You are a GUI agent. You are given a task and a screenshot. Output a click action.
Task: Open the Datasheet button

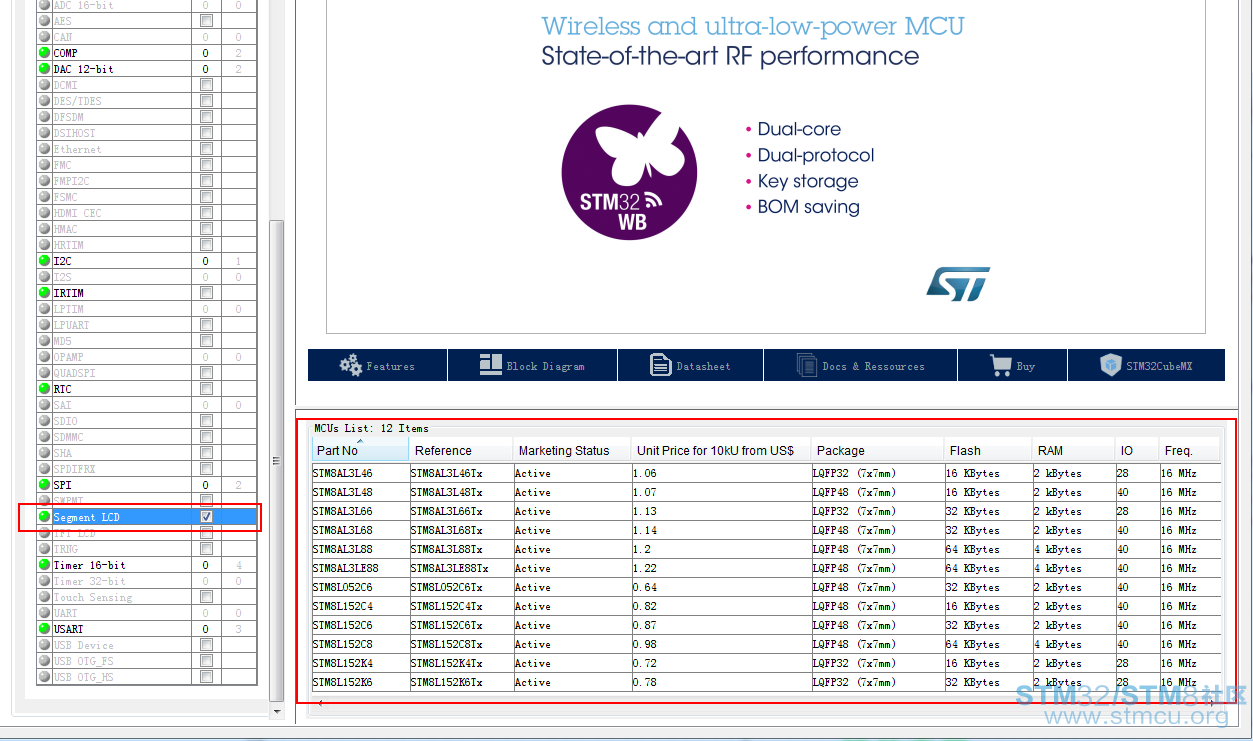pos(690,365)
